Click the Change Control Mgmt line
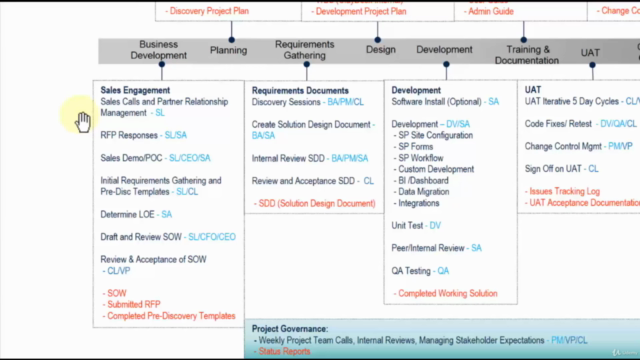Viewport: 640px width, 360px height. [579, 146]
